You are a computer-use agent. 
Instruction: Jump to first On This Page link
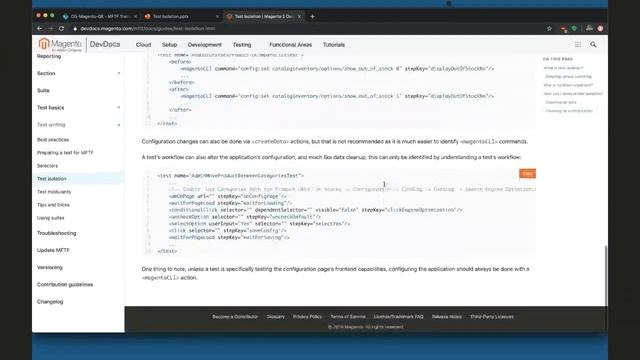(x=564, y=68)
